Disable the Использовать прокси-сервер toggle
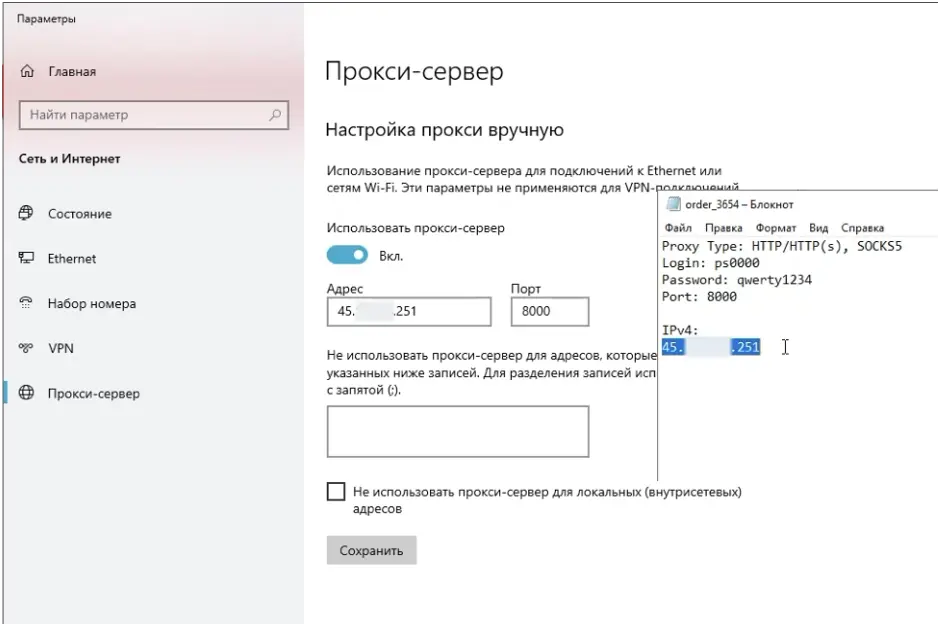Screen dimensions: 940x626 pos(347,255)
